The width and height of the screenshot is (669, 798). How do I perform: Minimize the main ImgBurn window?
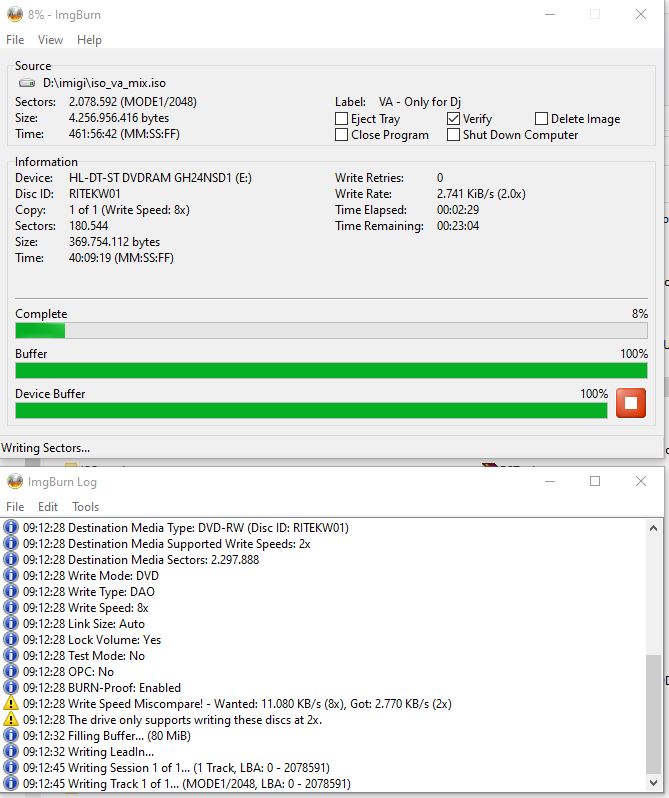[x=550, y=14]
